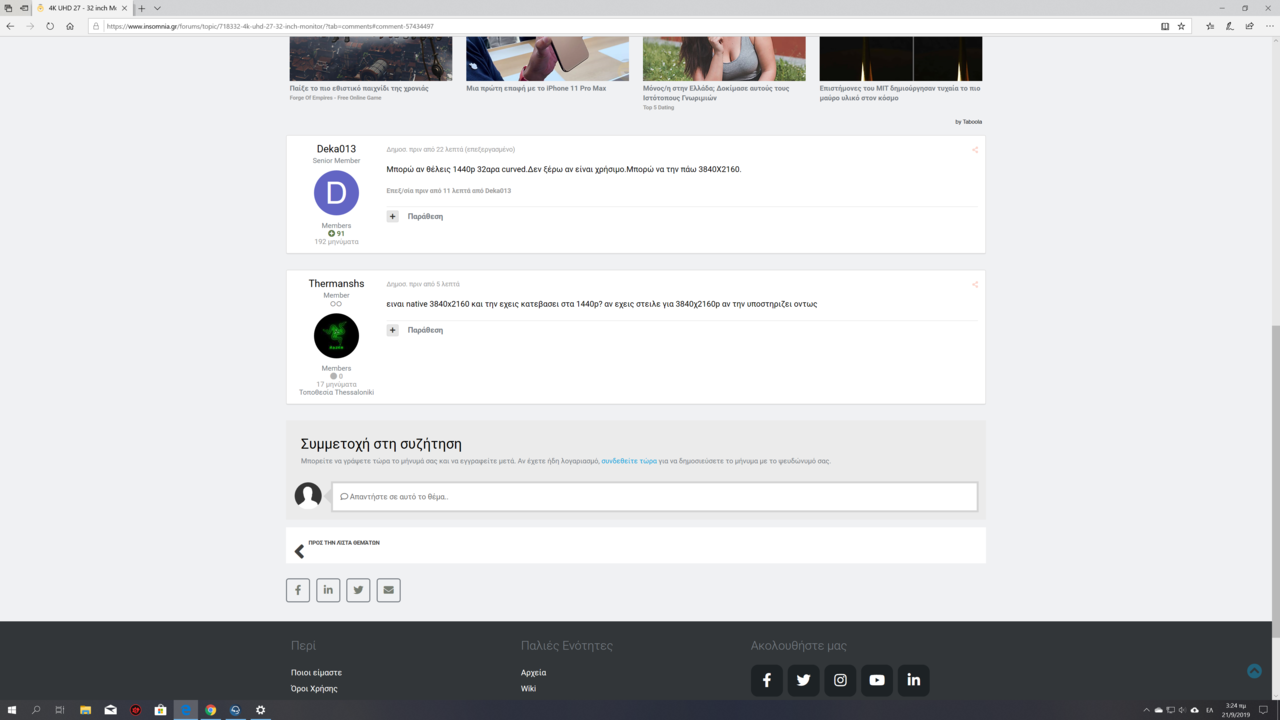Share this page using the share icon
The height and width of the screenshot is (720, 1280).
pyautogui.click(x=1249, y=26)
